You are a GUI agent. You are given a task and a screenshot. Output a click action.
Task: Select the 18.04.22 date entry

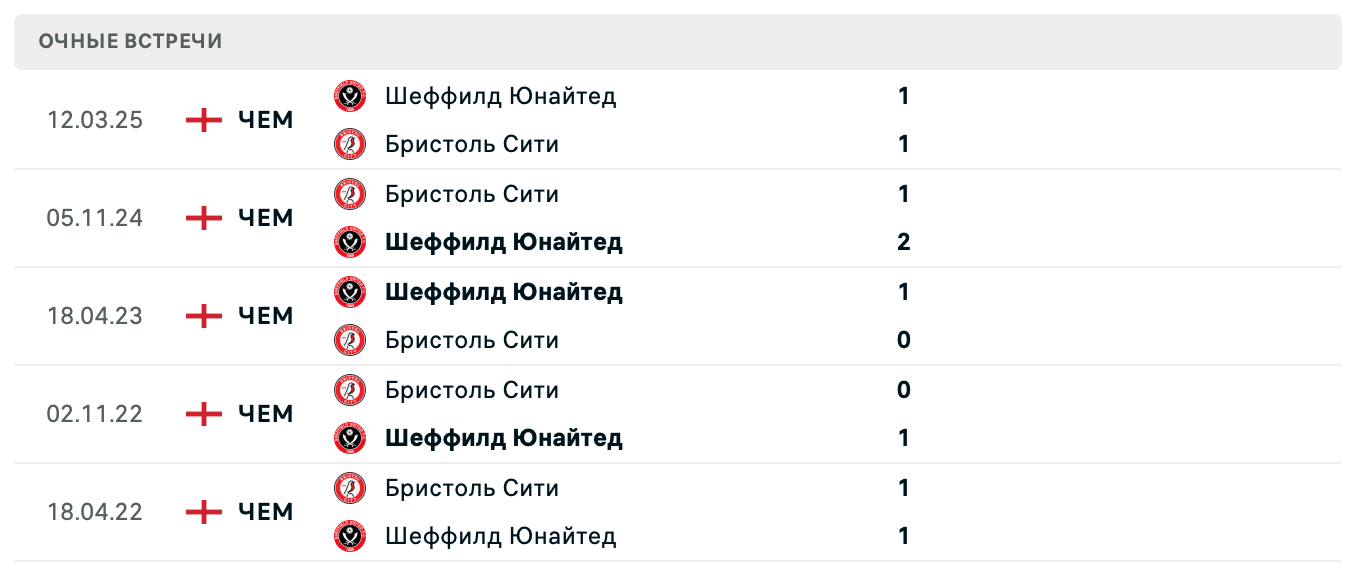95,512
